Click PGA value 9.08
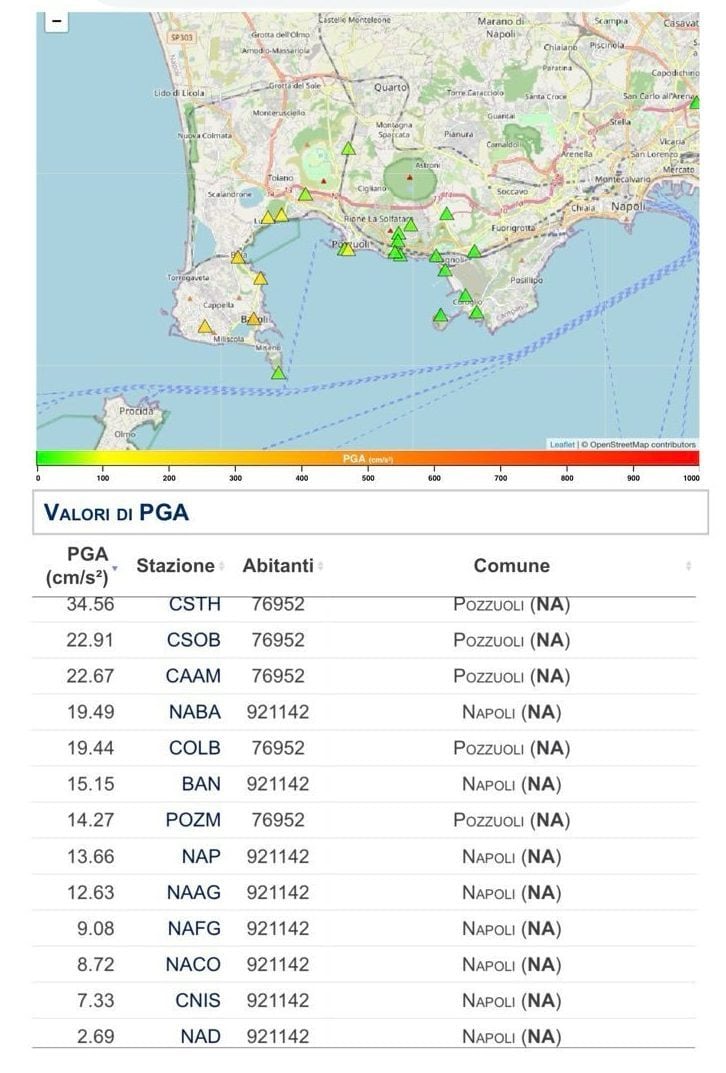The height and width of the screenshot is (1073, 726). (96, 929)
